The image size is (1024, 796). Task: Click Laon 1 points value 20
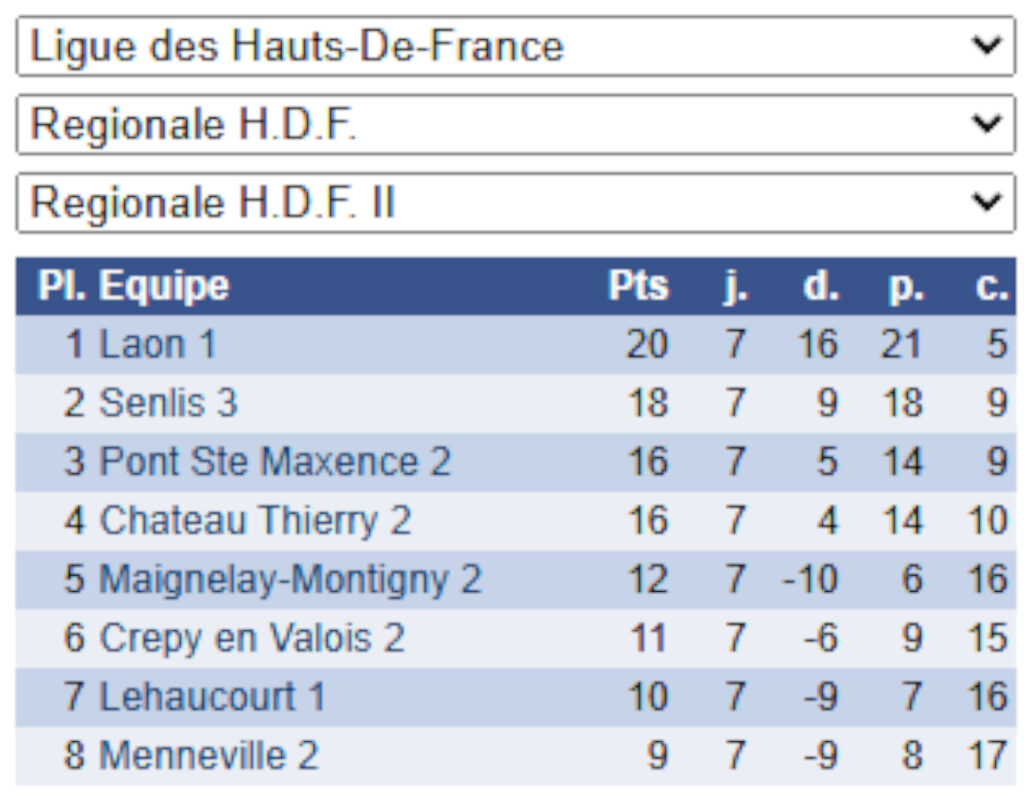coord(646,345)
